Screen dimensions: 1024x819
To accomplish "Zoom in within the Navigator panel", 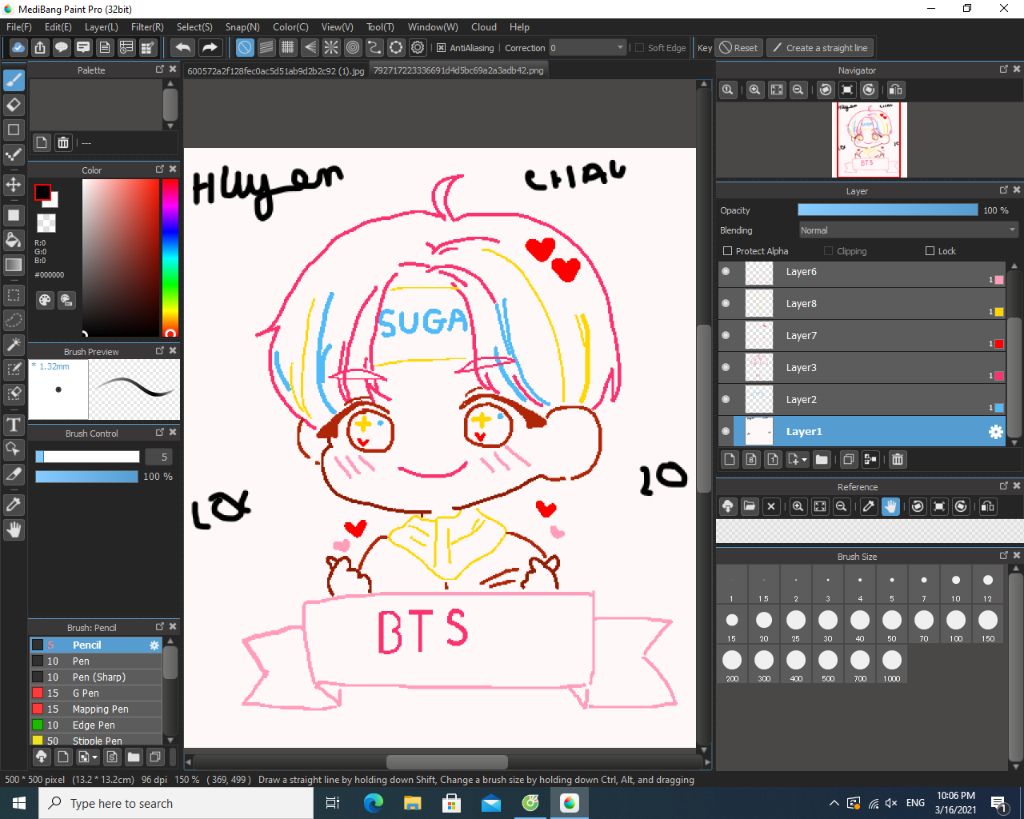I will (x=754, y=90).
